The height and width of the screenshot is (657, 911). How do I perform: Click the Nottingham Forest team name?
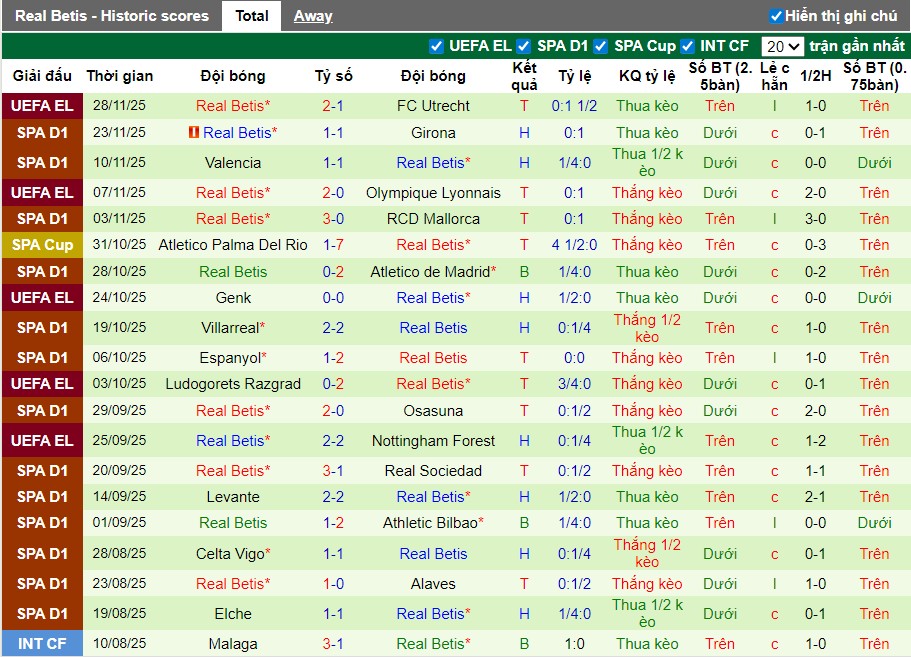point(433,440)
